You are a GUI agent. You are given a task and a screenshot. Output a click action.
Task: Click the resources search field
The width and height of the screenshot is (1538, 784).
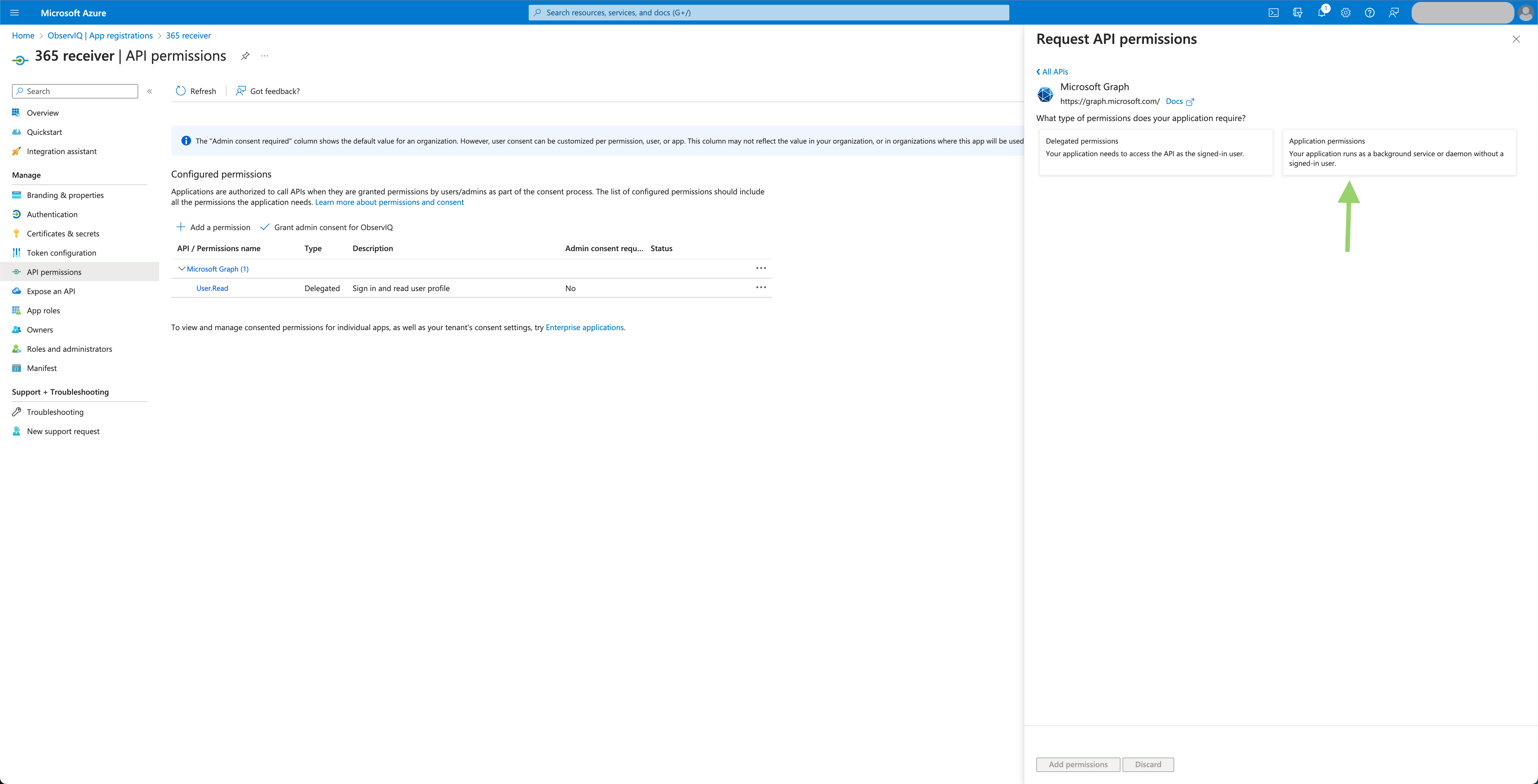click(768, 12)
